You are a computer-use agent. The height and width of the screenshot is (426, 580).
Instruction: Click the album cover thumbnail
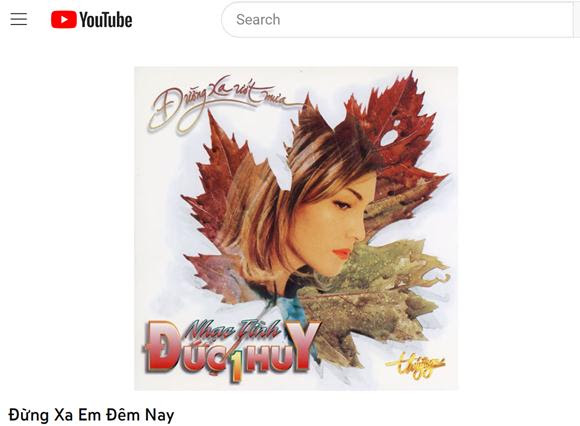coord(296,228)
